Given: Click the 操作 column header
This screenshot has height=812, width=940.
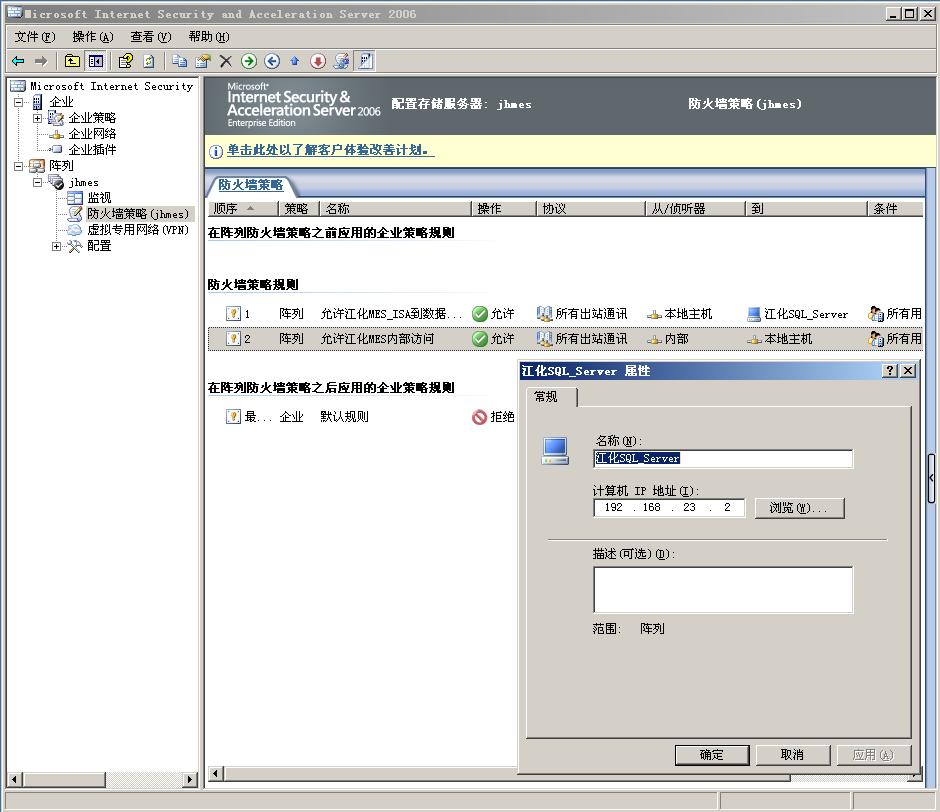Looking at the screenshot, I should (504, 209).
